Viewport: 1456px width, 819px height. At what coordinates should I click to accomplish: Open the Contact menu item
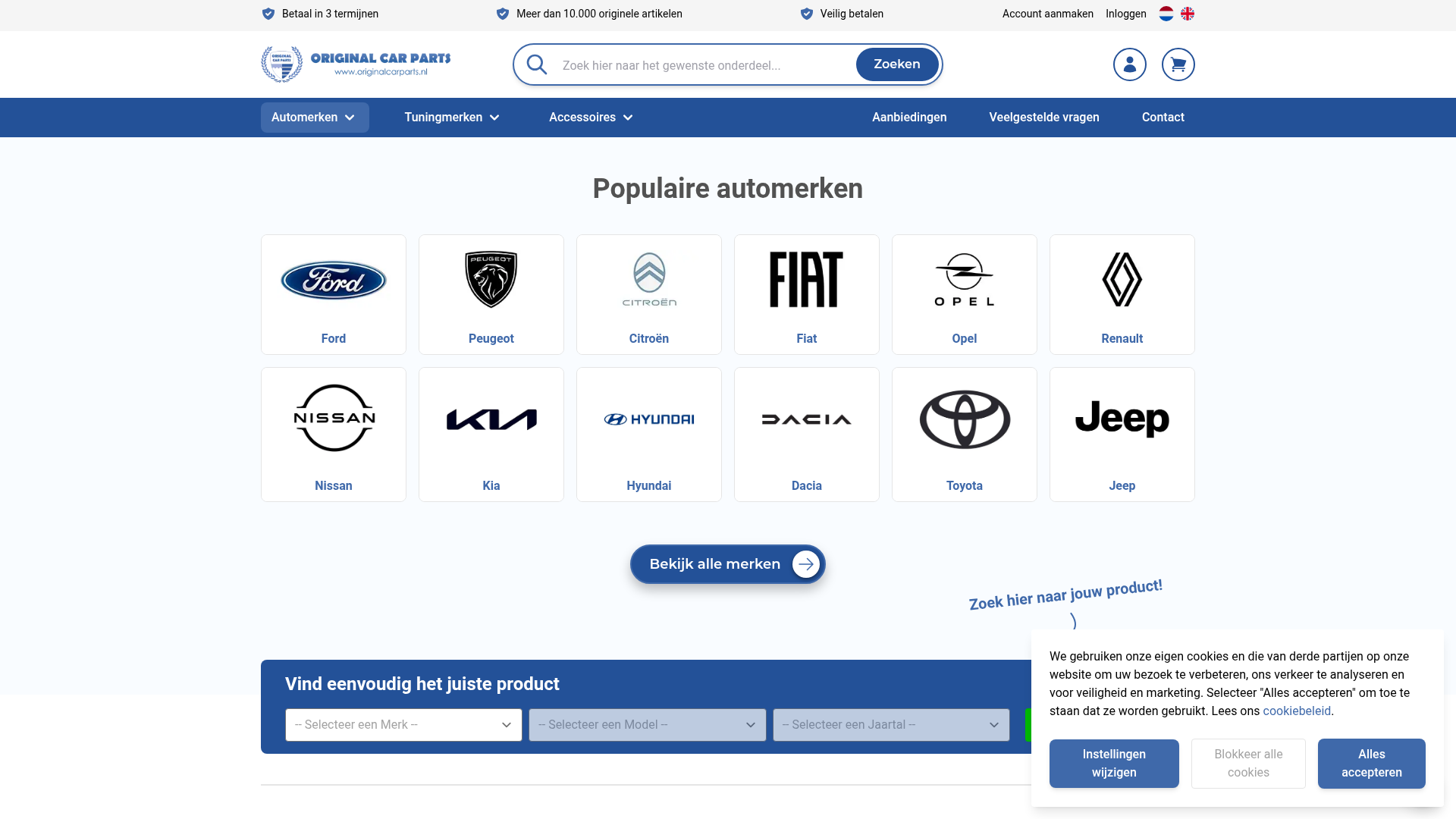click(1163, 118)
